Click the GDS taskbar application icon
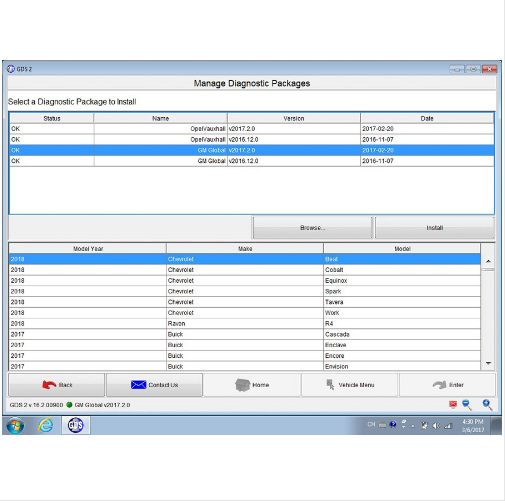Image resolution: width=505 pixels, height=503 pixels. click(x=76, y=425)
